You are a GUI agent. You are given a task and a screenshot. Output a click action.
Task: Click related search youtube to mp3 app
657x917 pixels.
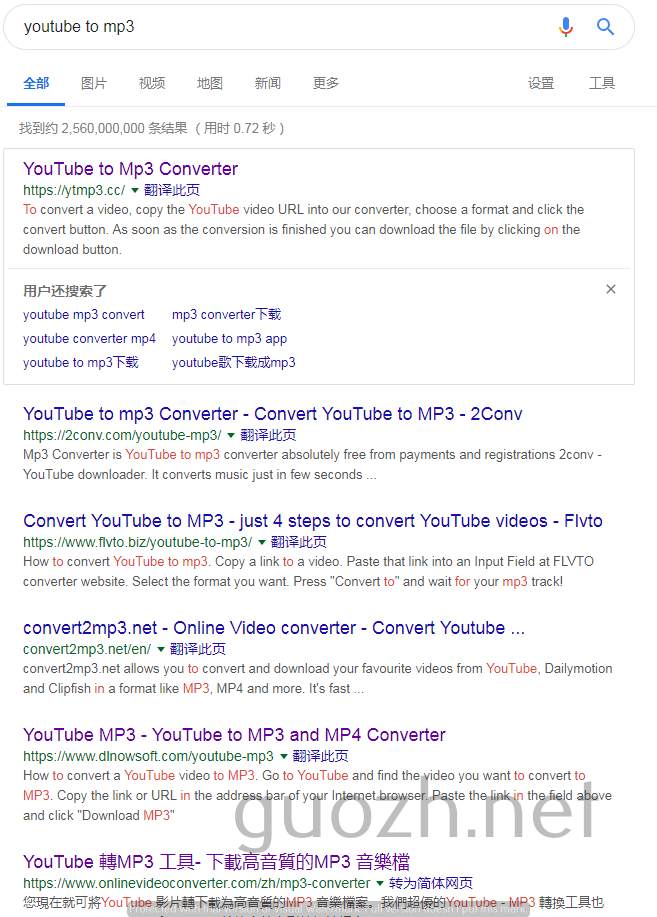pos(229,339)
